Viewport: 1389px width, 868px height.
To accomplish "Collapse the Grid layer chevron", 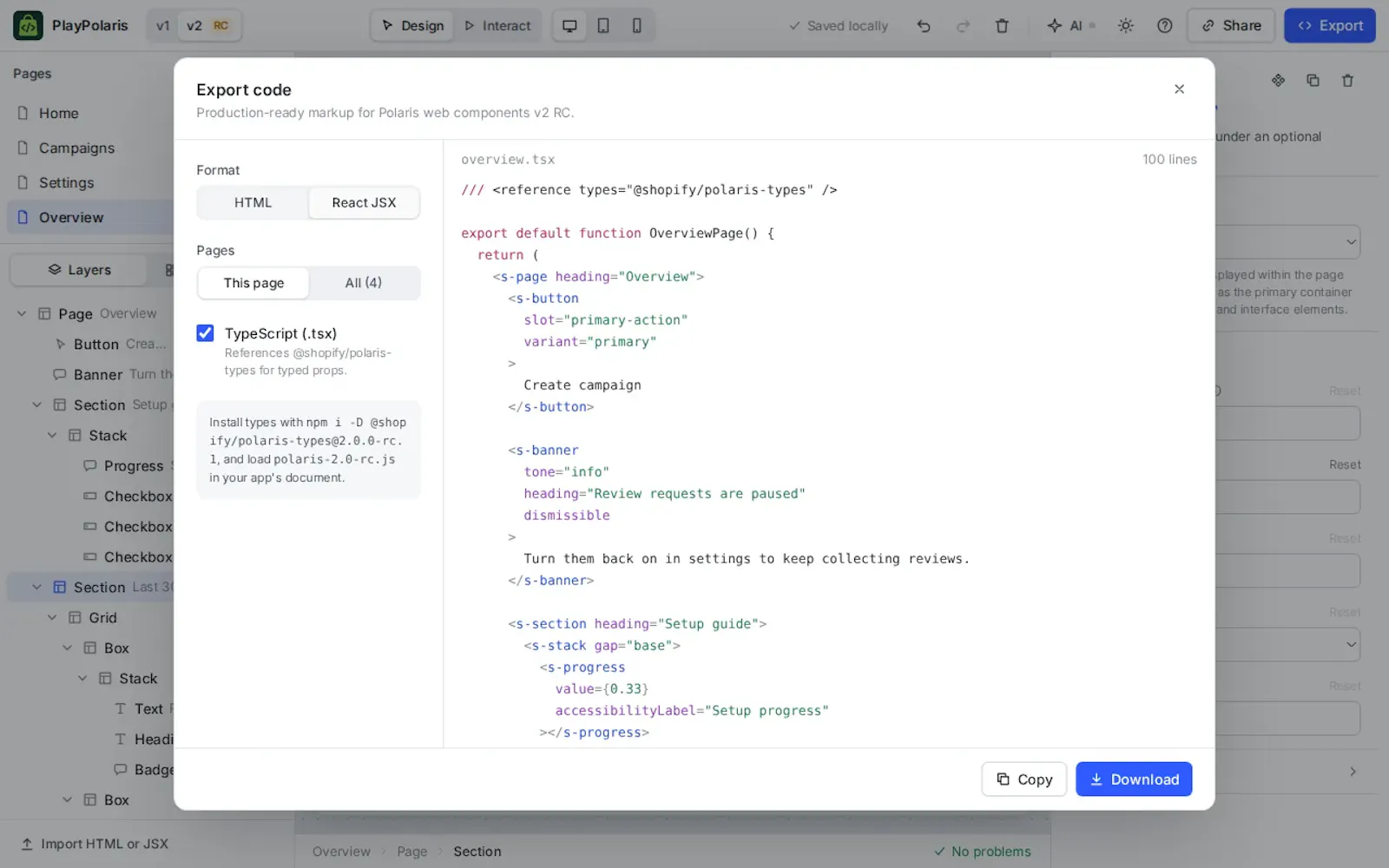I will (x=52, y=617).
